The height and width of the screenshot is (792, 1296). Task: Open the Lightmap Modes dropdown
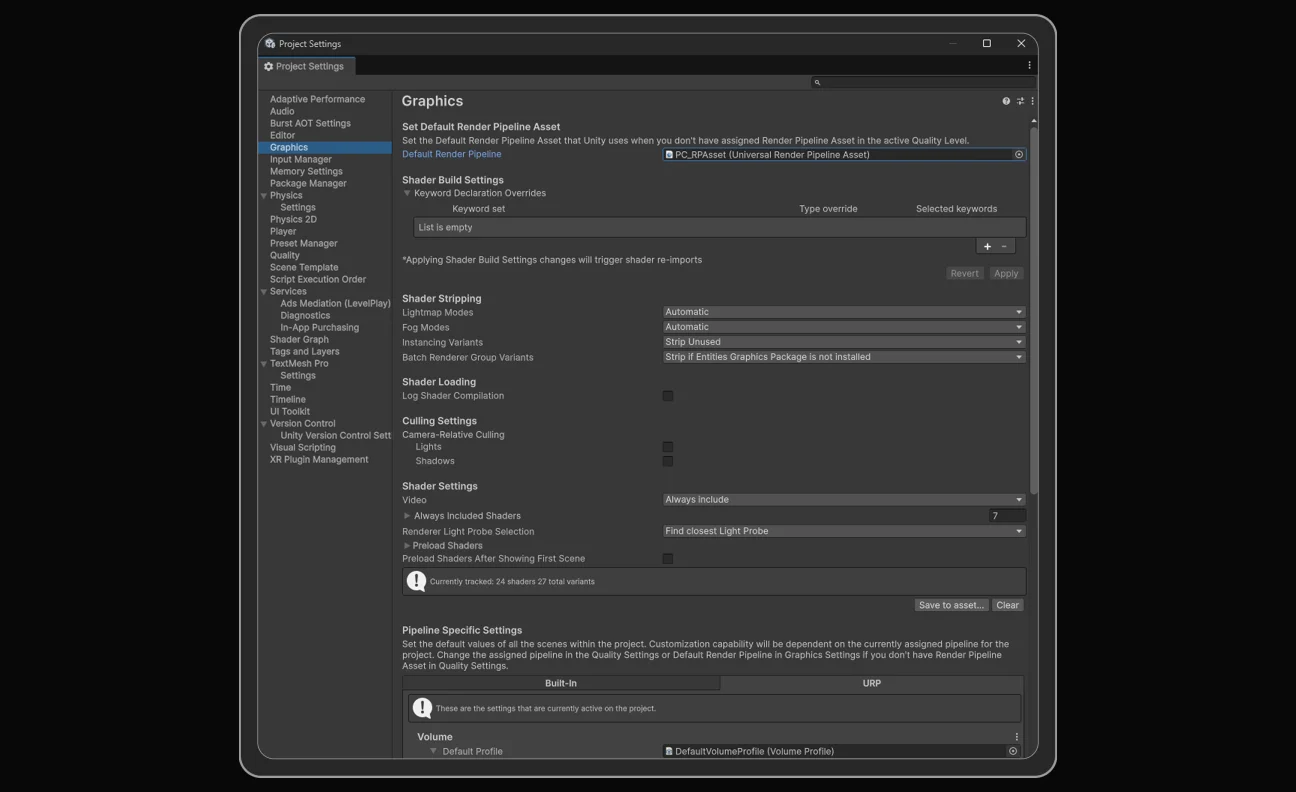coord(844,312)
